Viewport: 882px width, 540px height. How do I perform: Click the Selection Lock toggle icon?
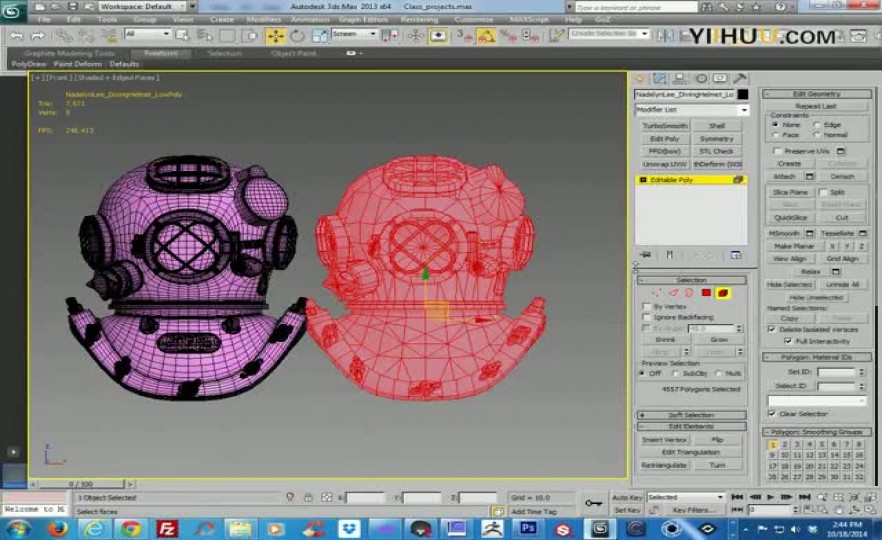click(308, 497)
